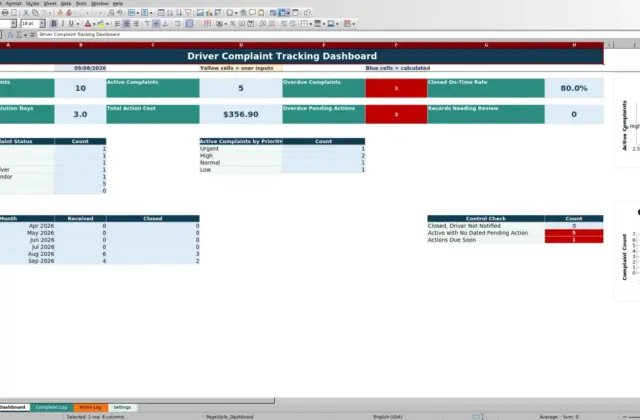Open the Background Color dropdown arrow

(x=107, y=24)
